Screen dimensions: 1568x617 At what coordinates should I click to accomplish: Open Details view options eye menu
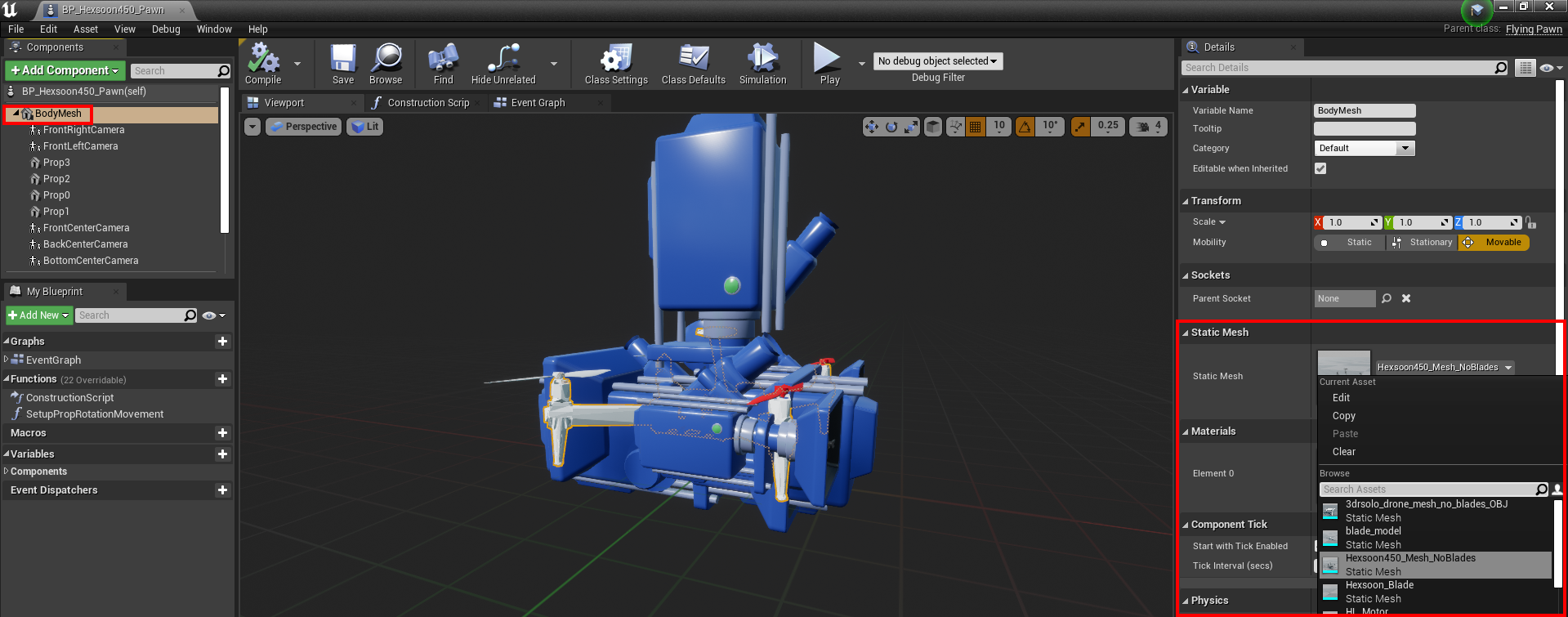1551,68
